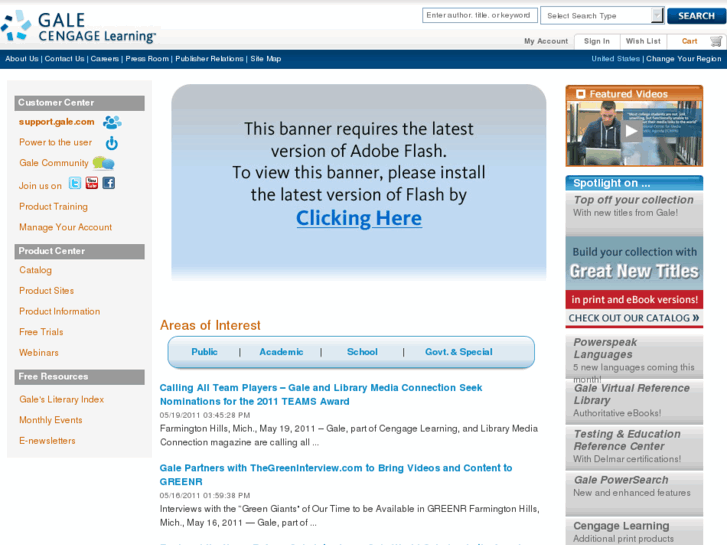Screen dimensions: 727x545
Task: Open Gale's Literary Index link
Action: click(x=61, y=399)
